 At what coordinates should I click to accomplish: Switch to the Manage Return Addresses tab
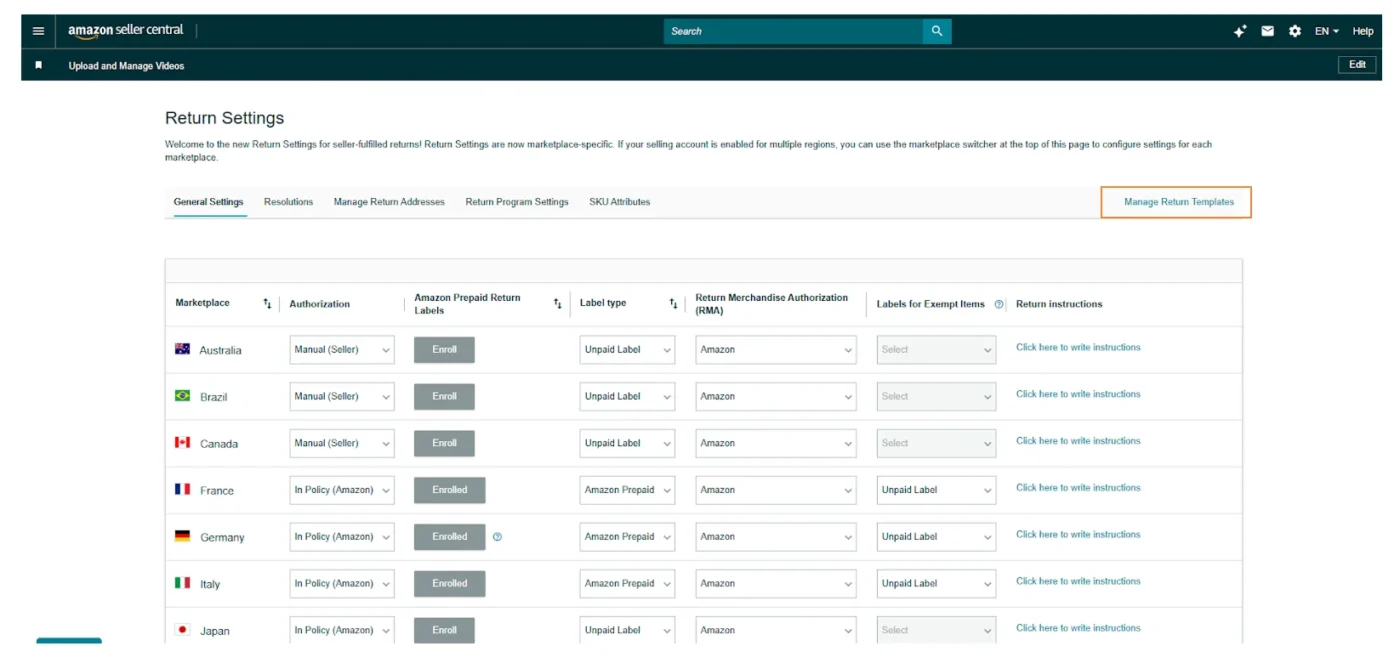389,202
